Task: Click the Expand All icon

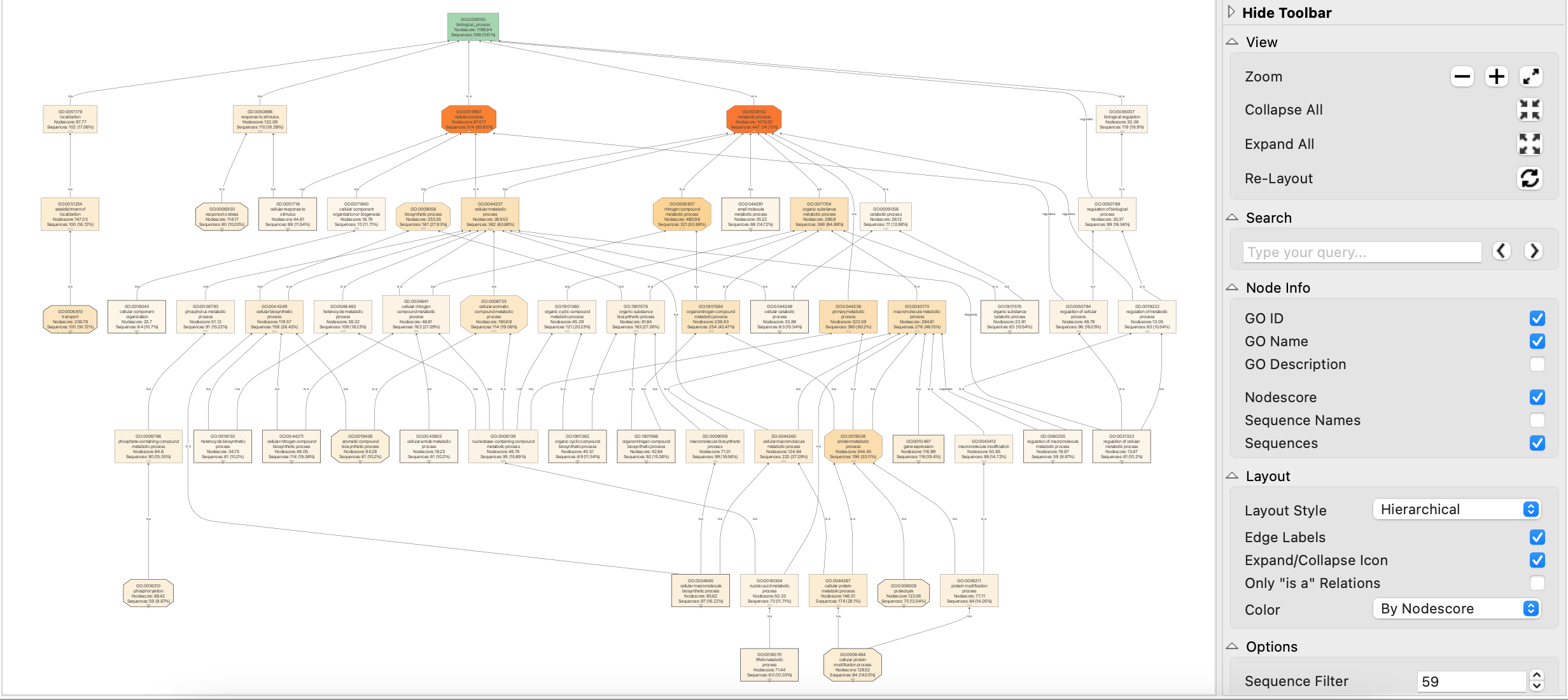Action: 1529,144
